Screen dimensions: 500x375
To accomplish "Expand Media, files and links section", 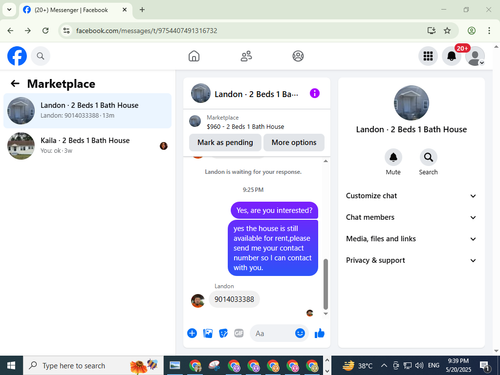I will pos(411,239).
